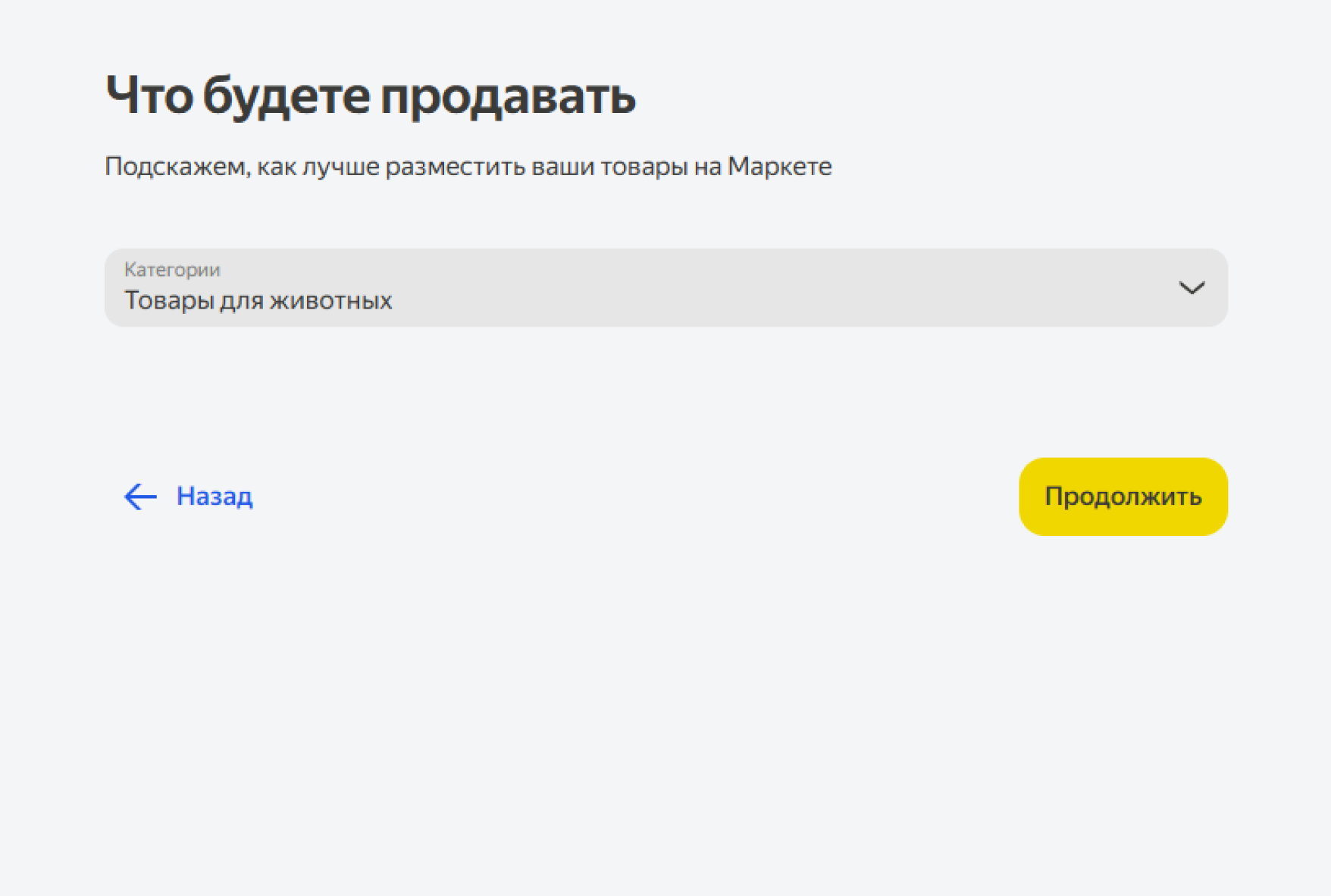
Task: Select the blue Назад text
Action: click(x=215, y=497)
